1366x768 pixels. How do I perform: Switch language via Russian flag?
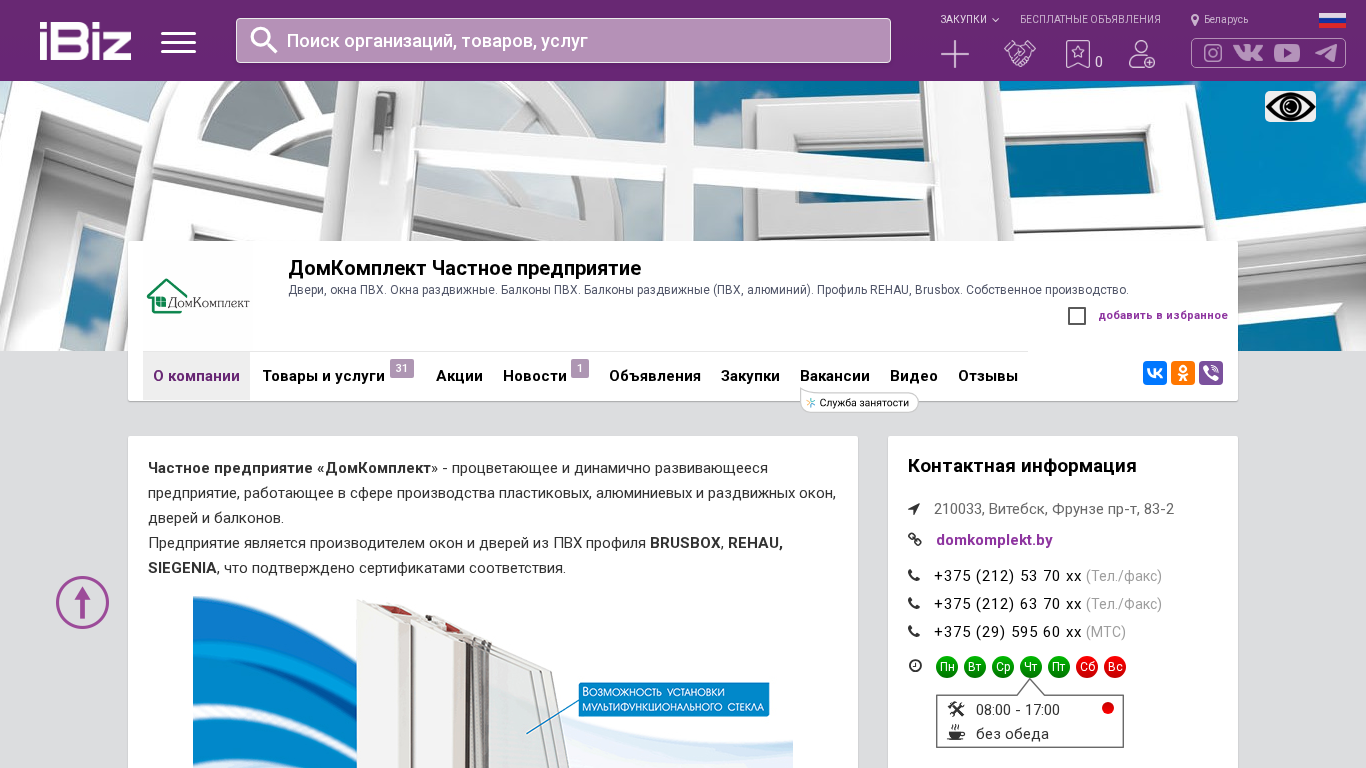click(x=1332, y=20)
